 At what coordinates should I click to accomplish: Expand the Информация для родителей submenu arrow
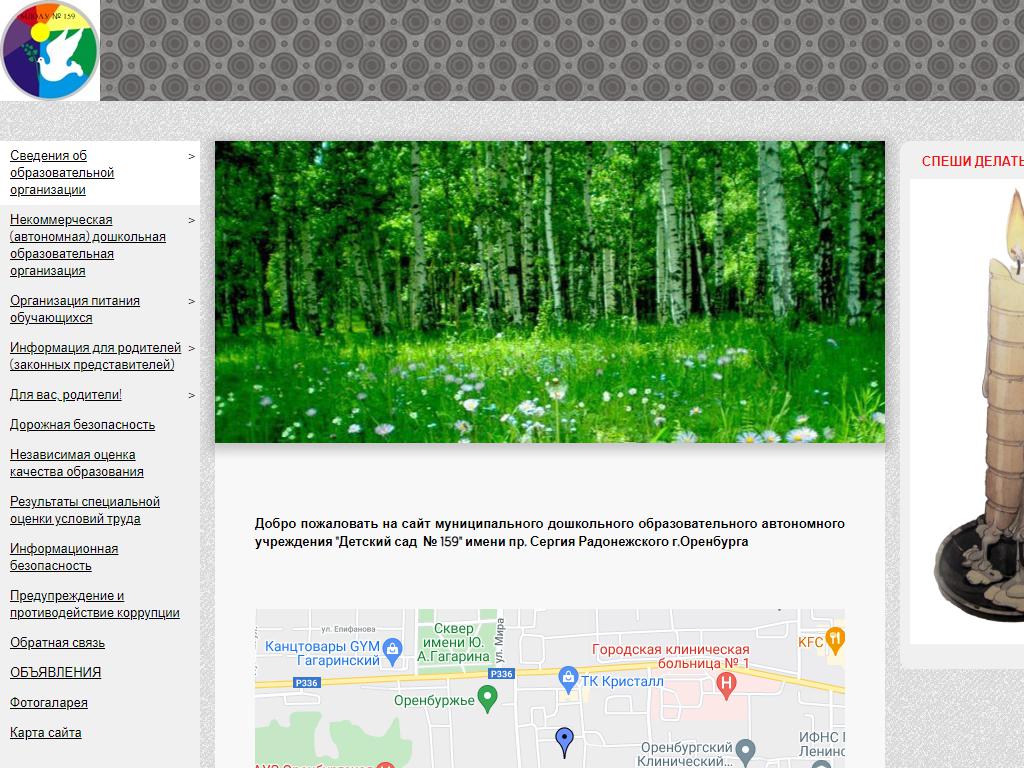192,348
